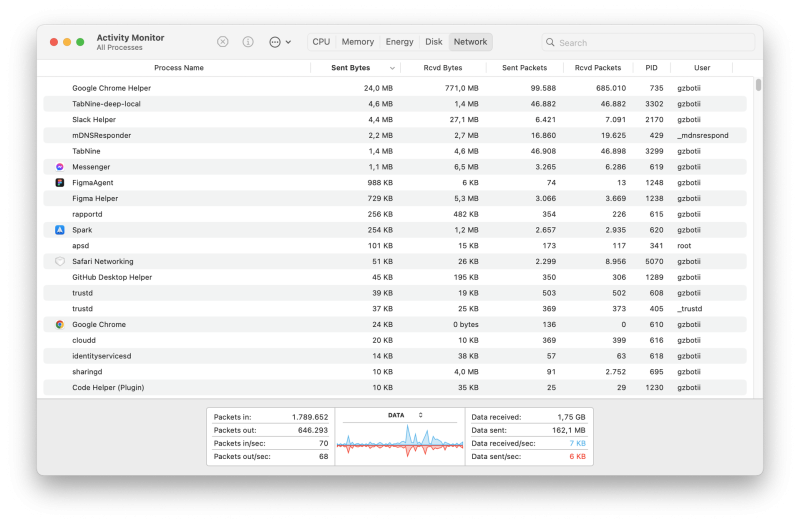Click the 0 bytes received cell
This screenshot has height=524, width=800.
tap(466, 325)
